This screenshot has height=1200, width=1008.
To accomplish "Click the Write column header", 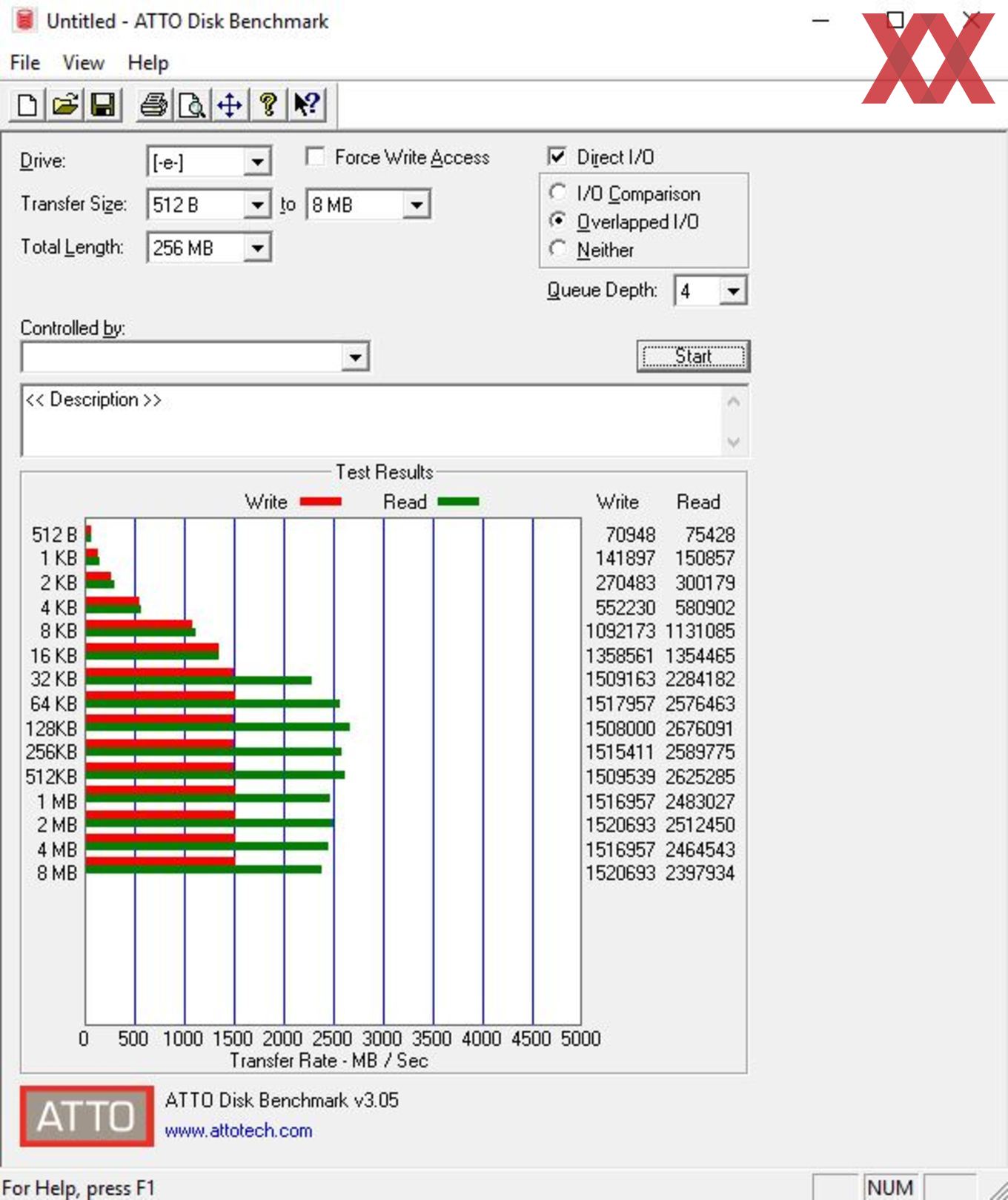I will tap(617, 502).
